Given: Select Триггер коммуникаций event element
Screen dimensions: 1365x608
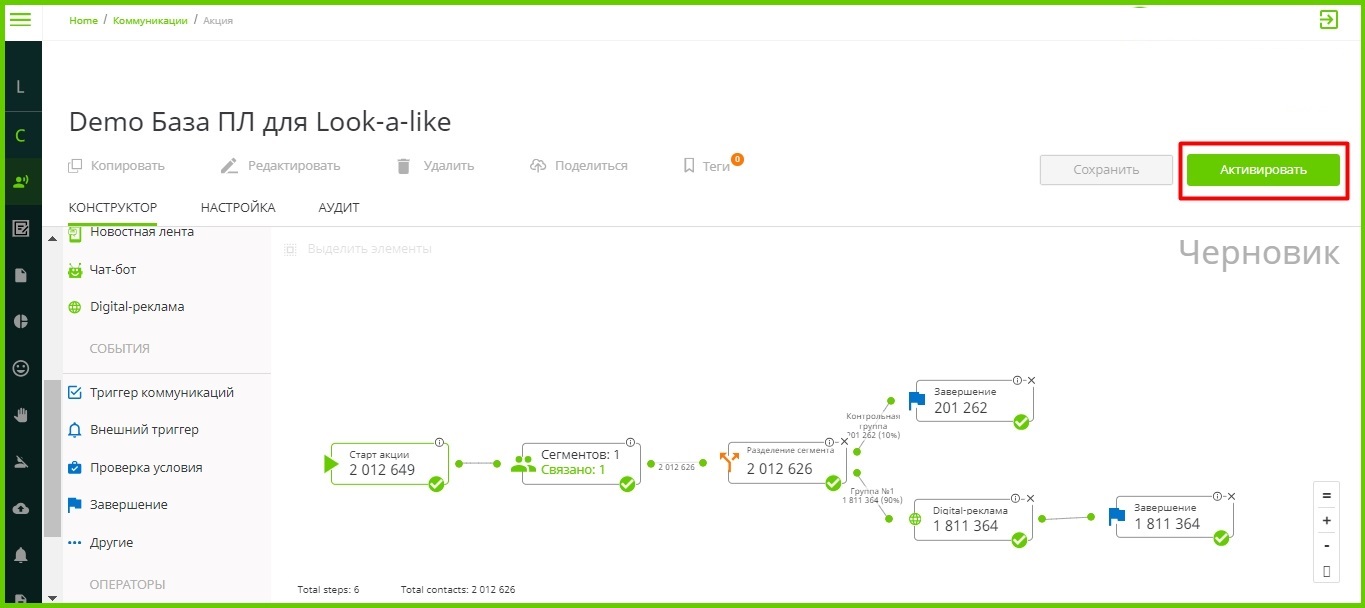Looking at the screenshot, I should pyautogui.click(x=161, y=392).
